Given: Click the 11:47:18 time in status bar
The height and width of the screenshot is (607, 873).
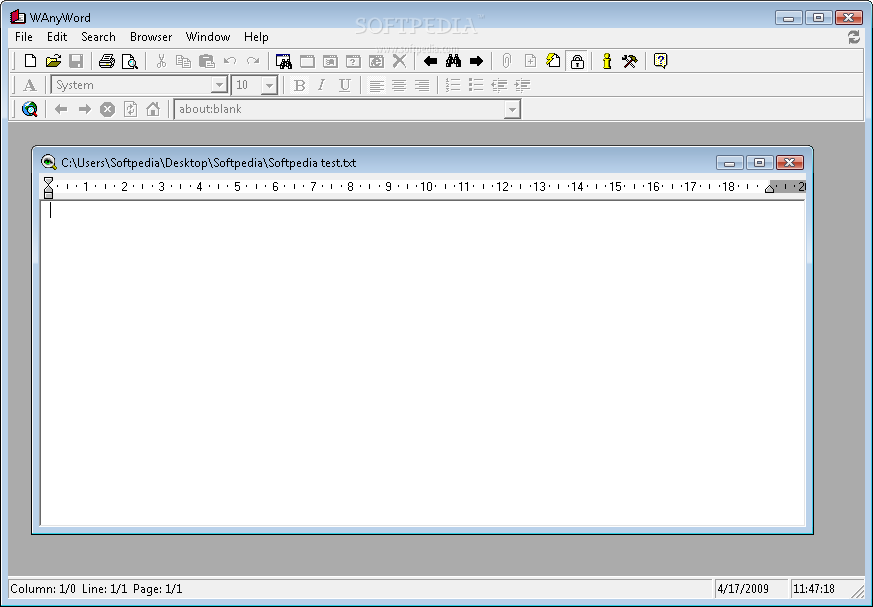Looking at the screenshot, I should (813, 589).
